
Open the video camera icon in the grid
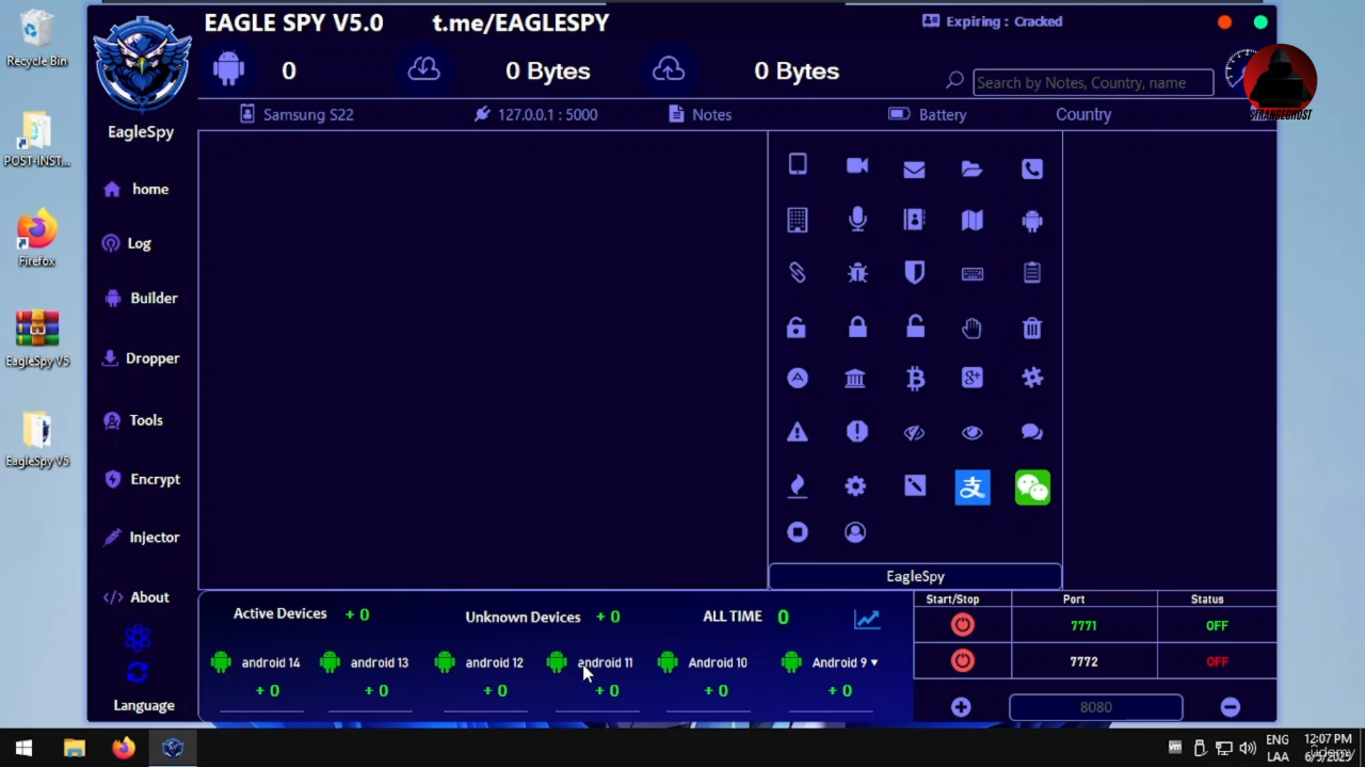point(857,166)
